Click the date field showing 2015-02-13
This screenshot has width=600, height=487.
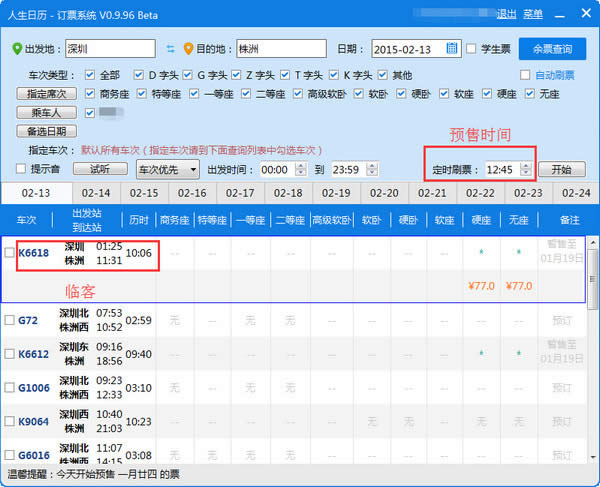coord(416,49)
